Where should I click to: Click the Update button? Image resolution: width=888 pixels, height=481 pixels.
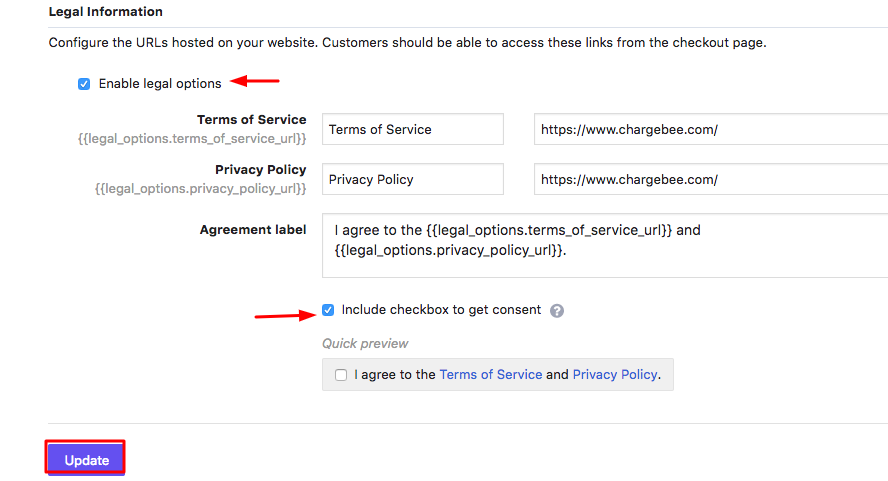[x=86, y=459]
